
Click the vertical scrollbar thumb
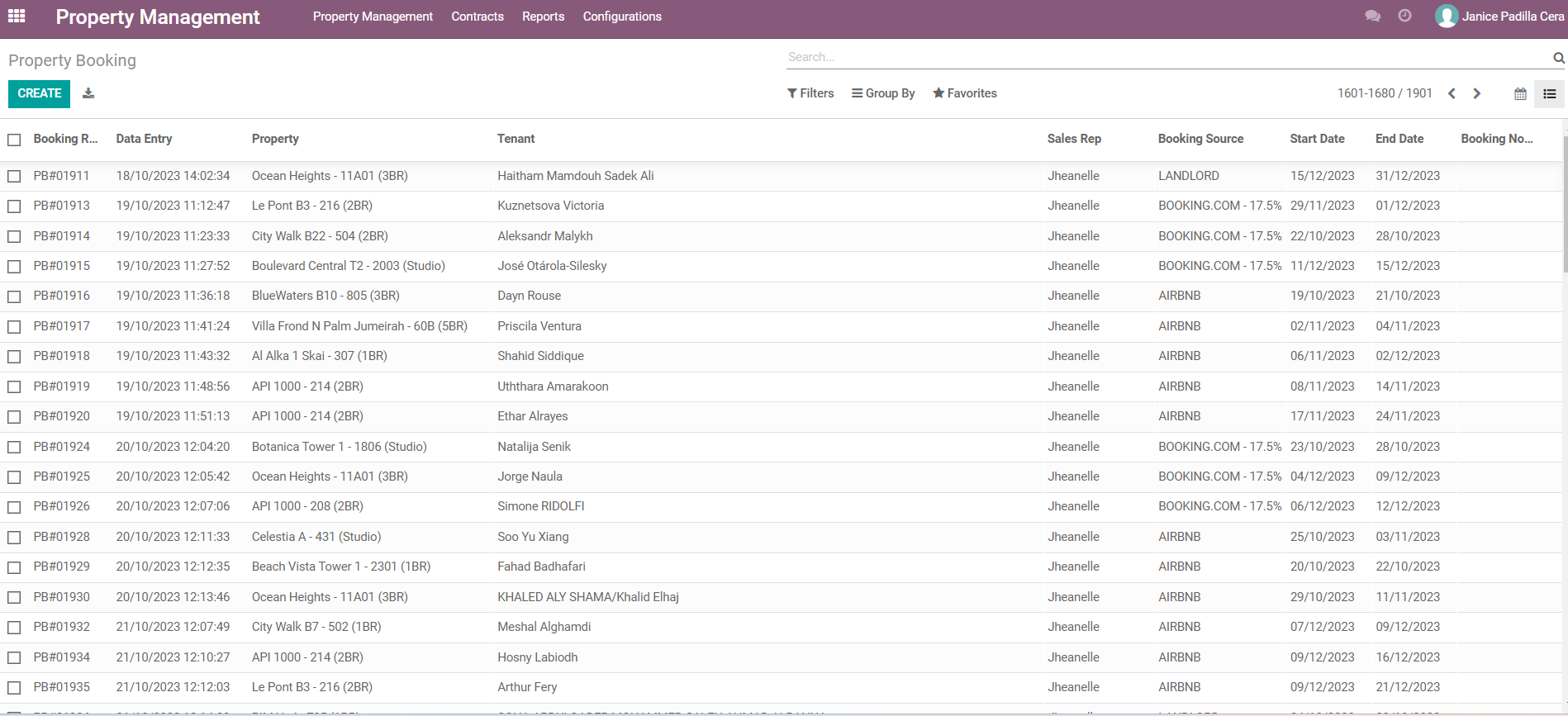coord(1565,204)
